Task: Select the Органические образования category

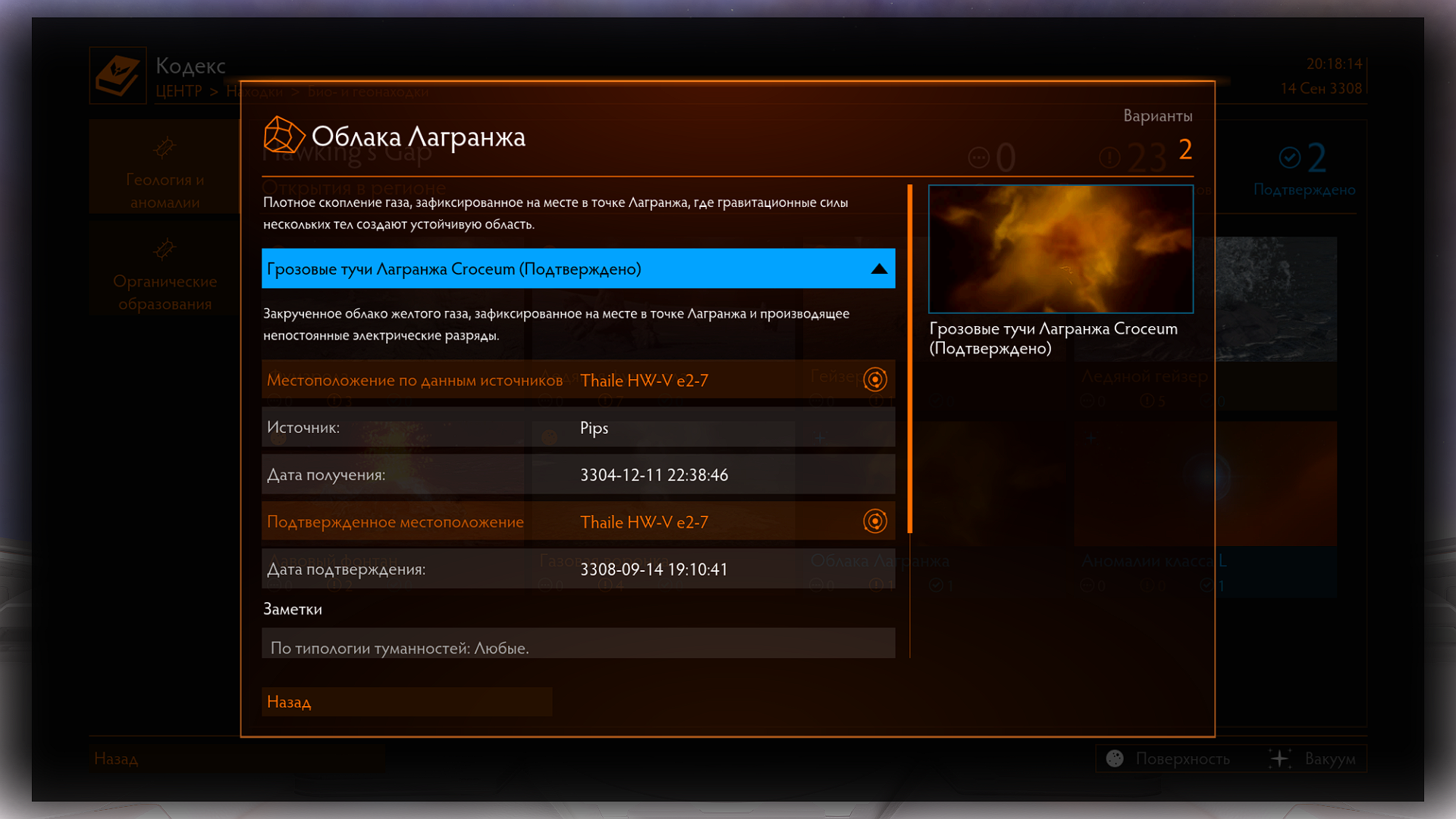Action: [x=165, y=269]
